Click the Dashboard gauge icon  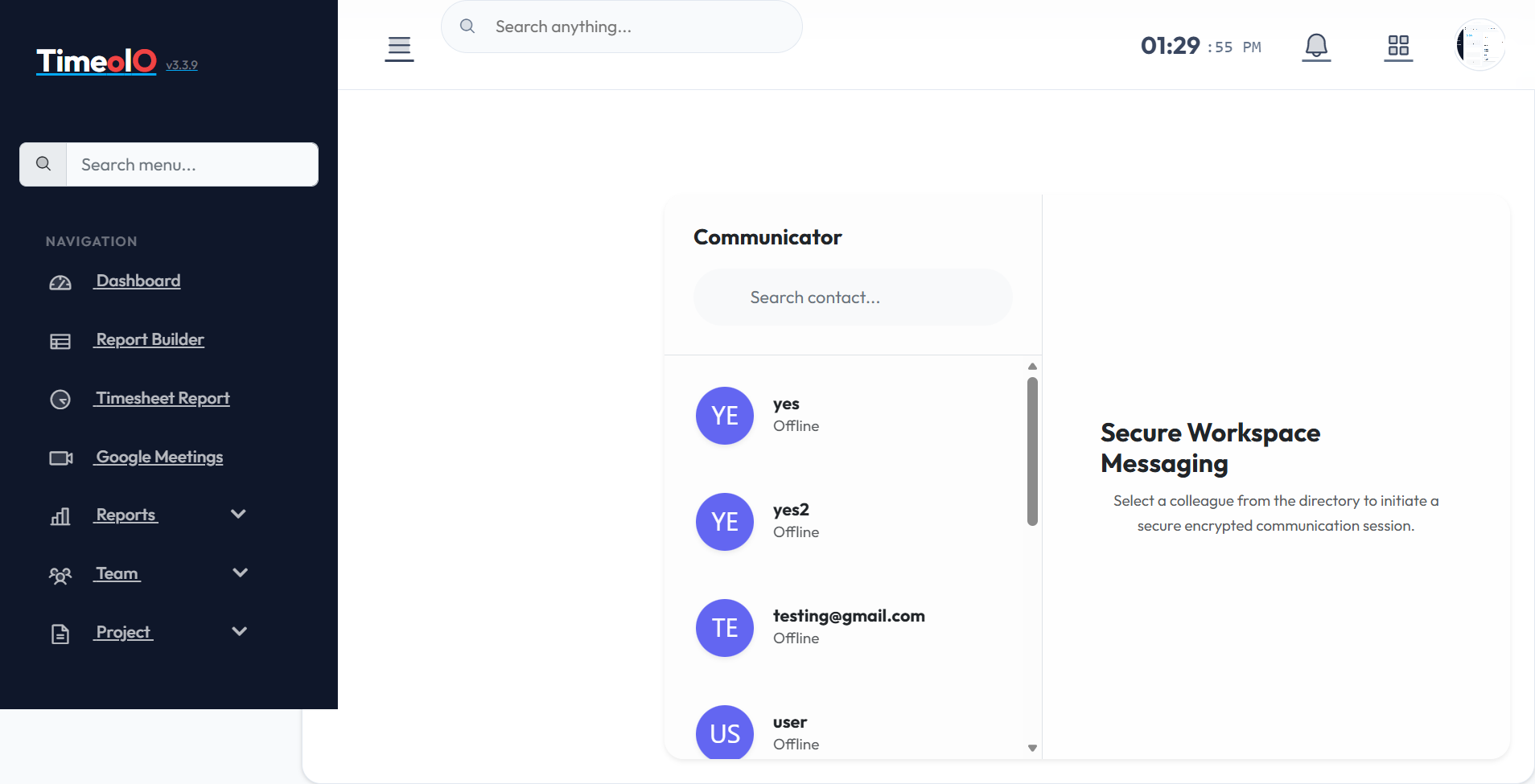pos(60,282)
